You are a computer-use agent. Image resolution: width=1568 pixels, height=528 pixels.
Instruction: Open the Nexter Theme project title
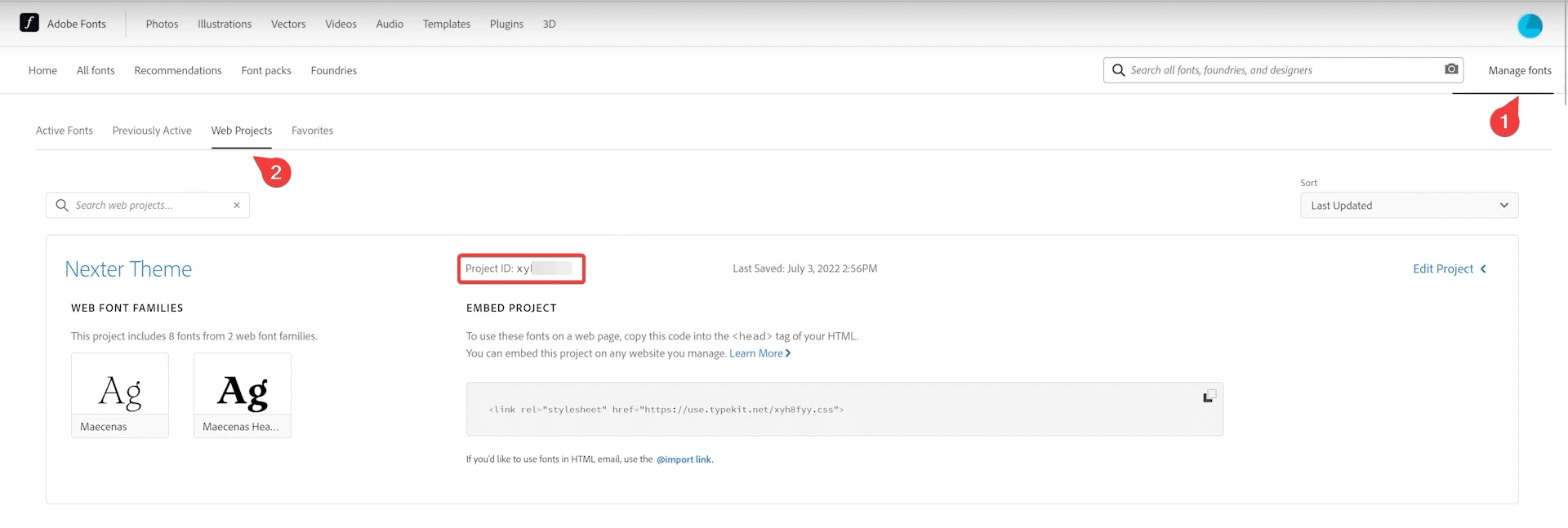tap(128, 269)
